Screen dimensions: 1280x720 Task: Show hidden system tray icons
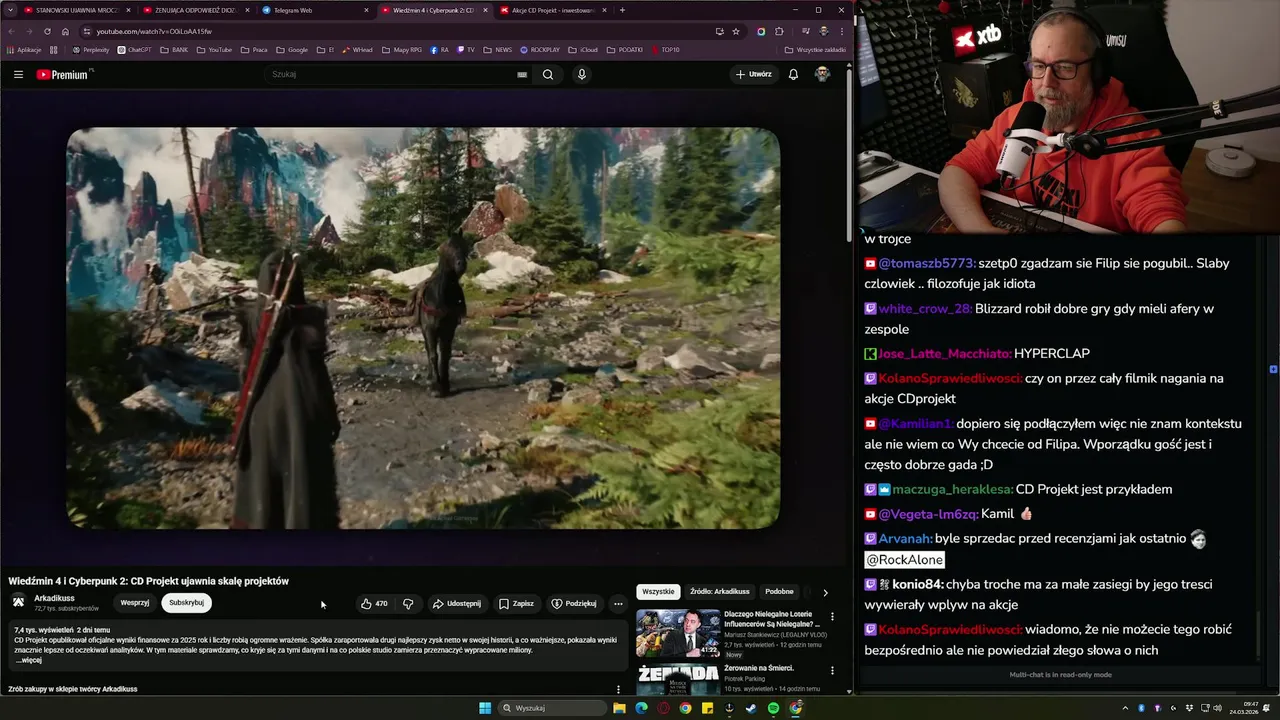[1126, 708]
